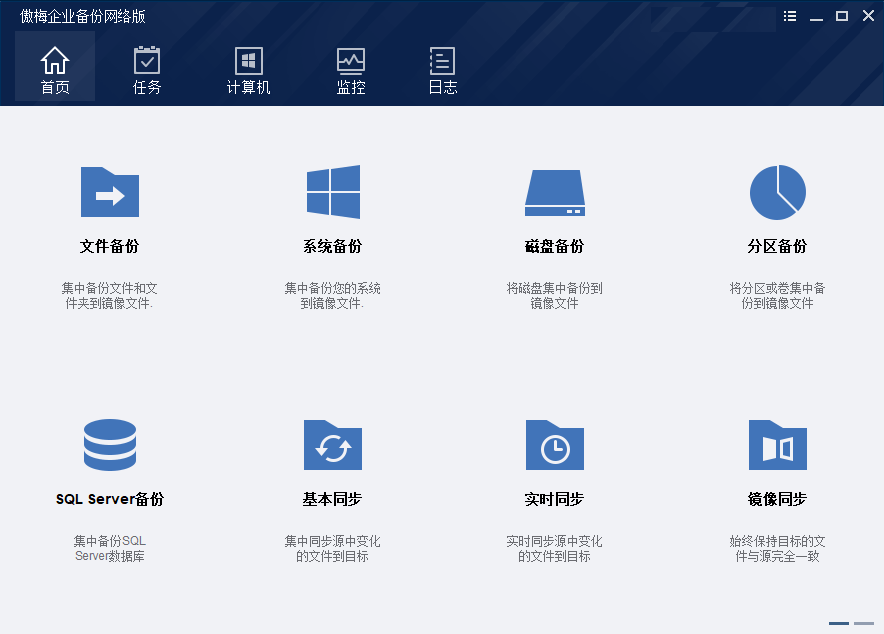Select the 文件备份 title text
The height and width of the screenshot is (634, 884).
pyautogui.click(x=109, y=246)
